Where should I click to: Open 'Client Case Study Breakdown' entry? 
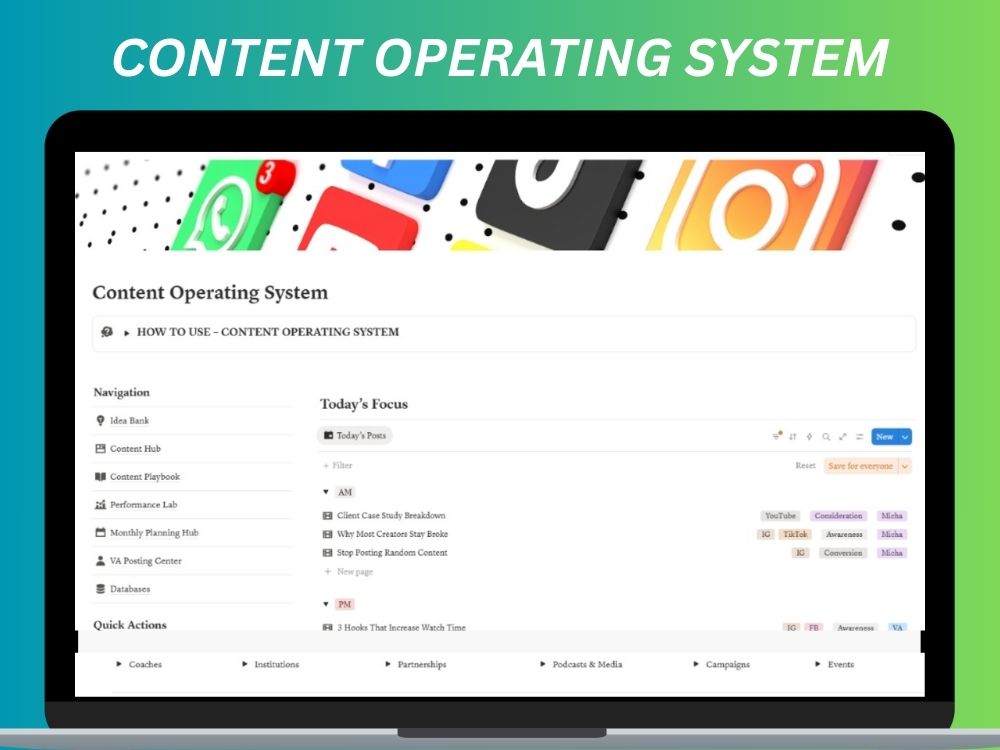pyautogui.click(x=391, y=515)
